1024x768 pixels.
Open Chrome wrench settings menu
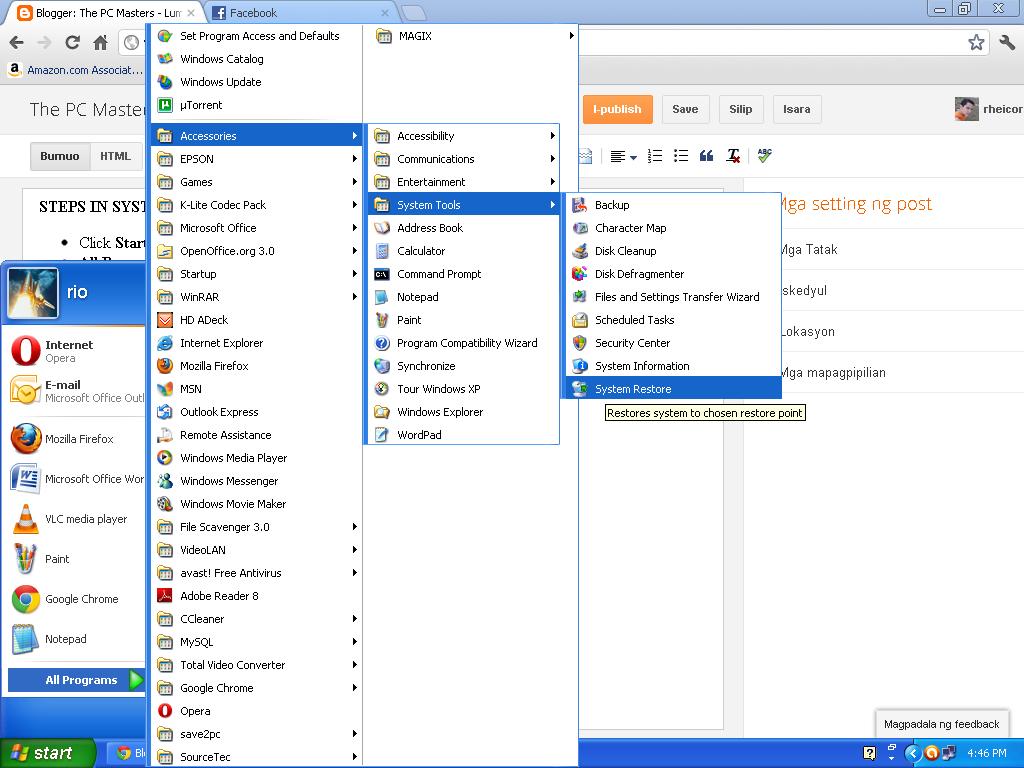(x=1007, y=43)
